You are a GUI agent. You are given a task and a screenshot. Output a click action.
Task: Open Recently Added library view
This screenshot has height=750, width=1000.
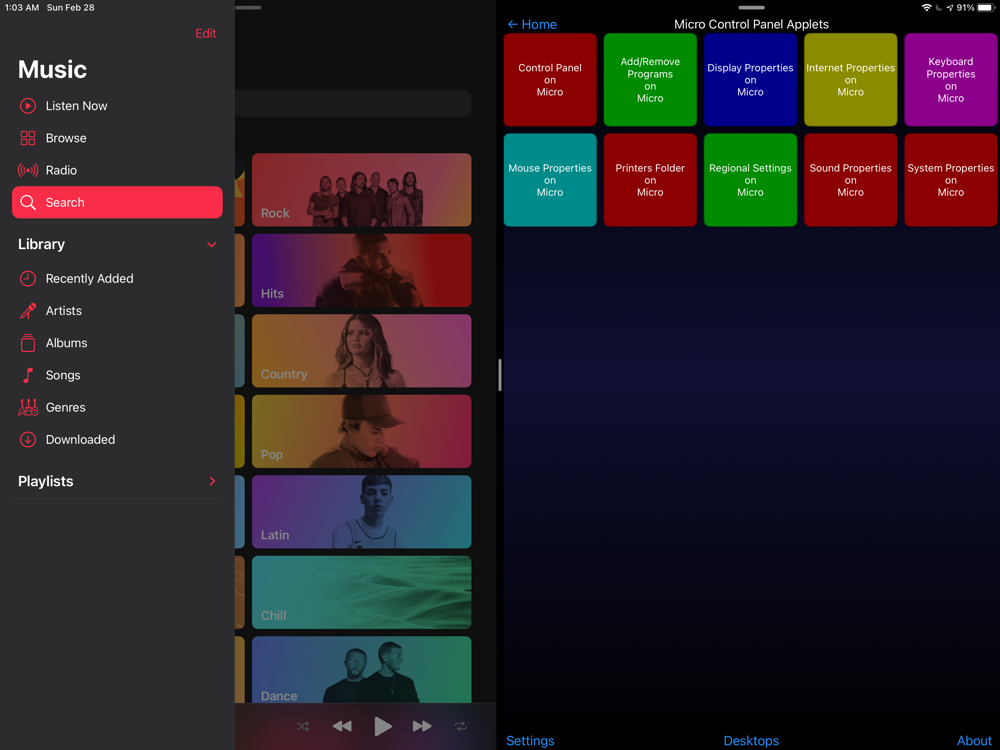pyautogui.click(x=117, y=279)
